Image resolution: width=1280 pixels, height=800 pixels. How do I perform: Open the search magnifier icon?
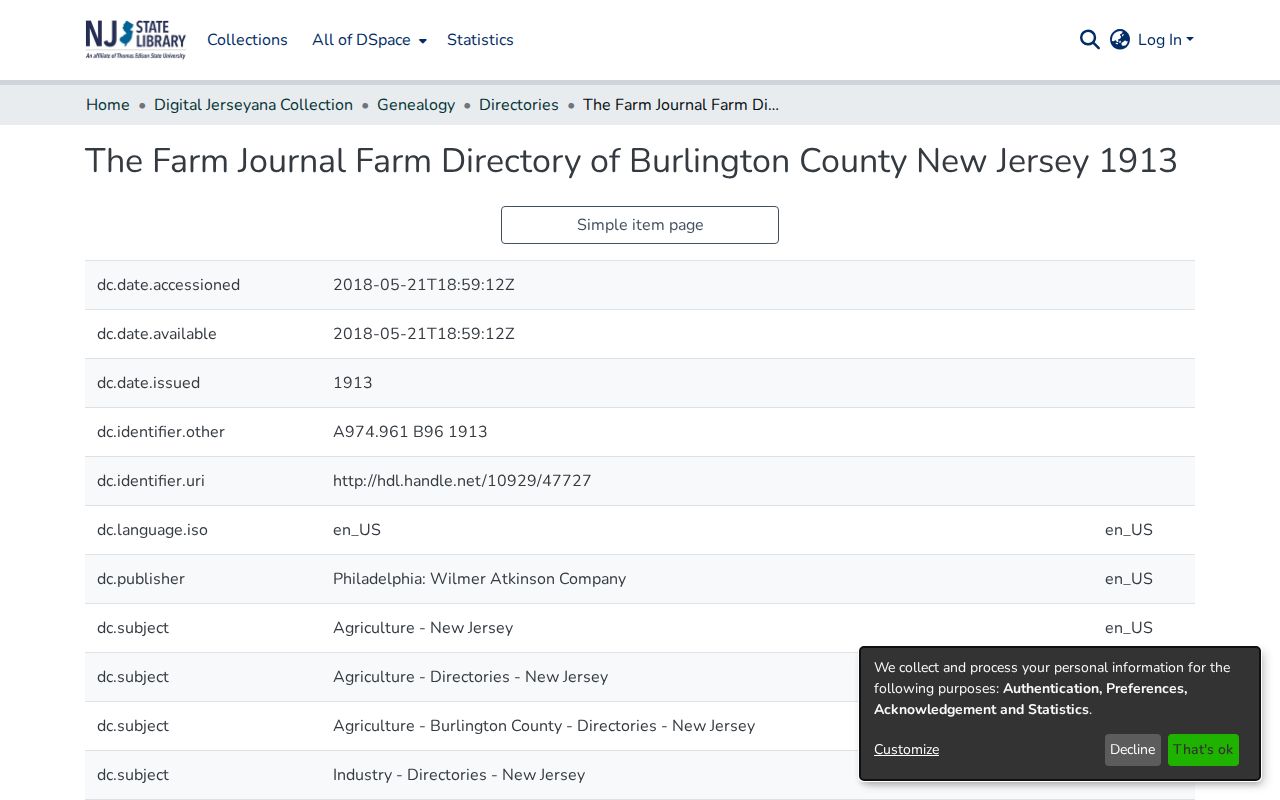pos(1090,40)
